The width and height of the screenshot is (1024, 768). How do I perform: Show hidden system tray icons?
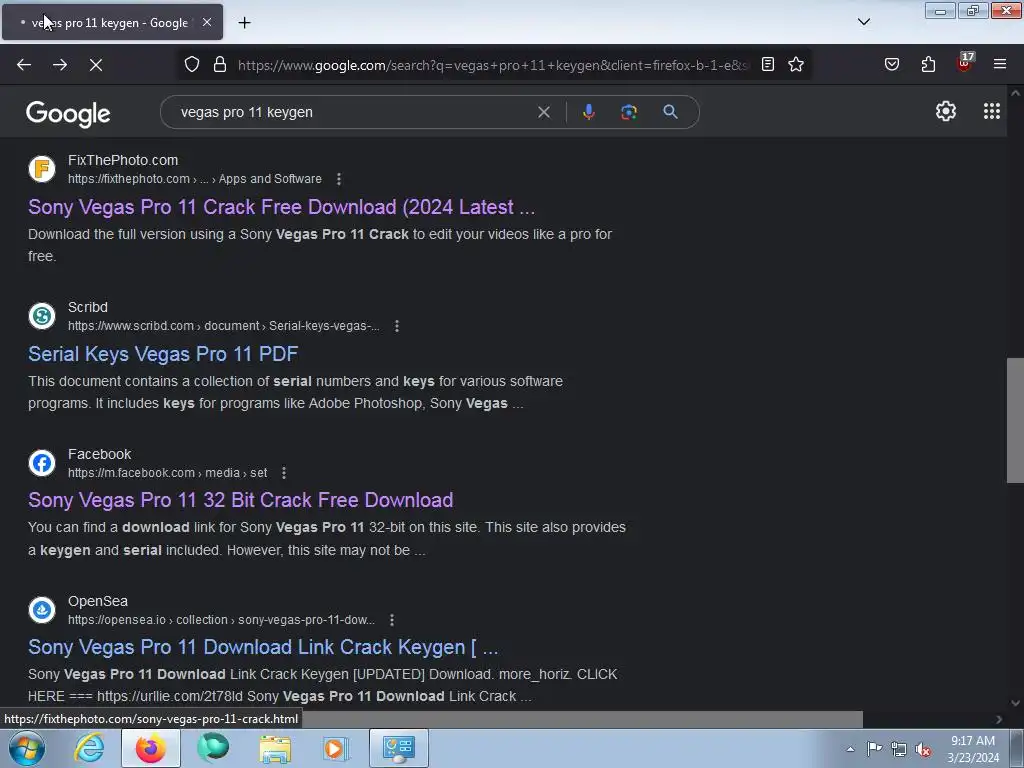coord(850,749)
